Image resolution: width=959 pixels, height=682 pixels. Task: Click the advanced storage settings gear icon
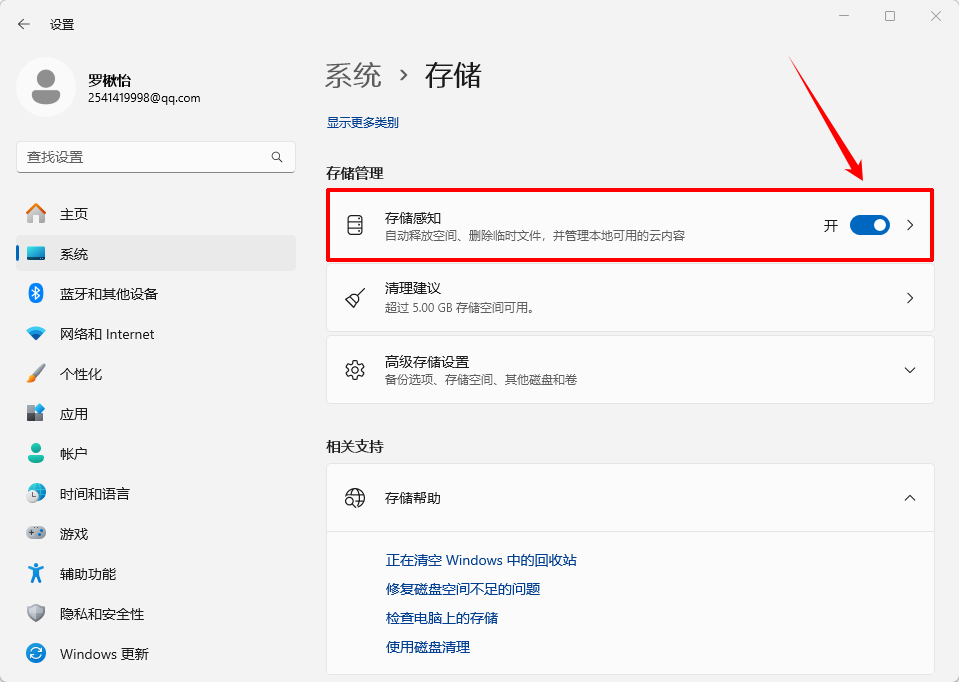coord(355,370)
